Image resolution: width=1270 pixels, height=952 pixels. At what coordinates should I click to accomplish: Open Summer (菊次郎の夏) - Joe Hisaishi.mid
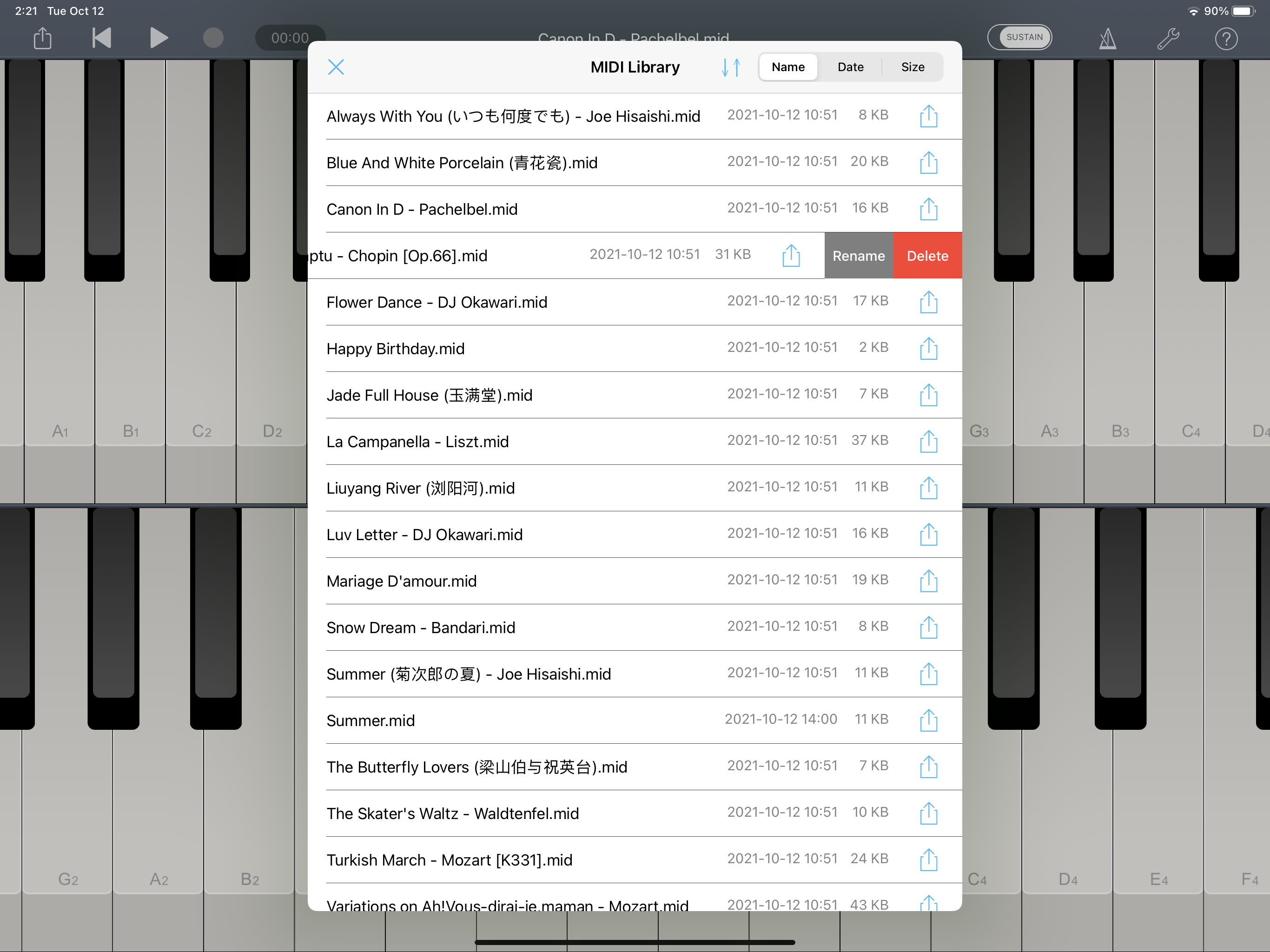point(635,674)
